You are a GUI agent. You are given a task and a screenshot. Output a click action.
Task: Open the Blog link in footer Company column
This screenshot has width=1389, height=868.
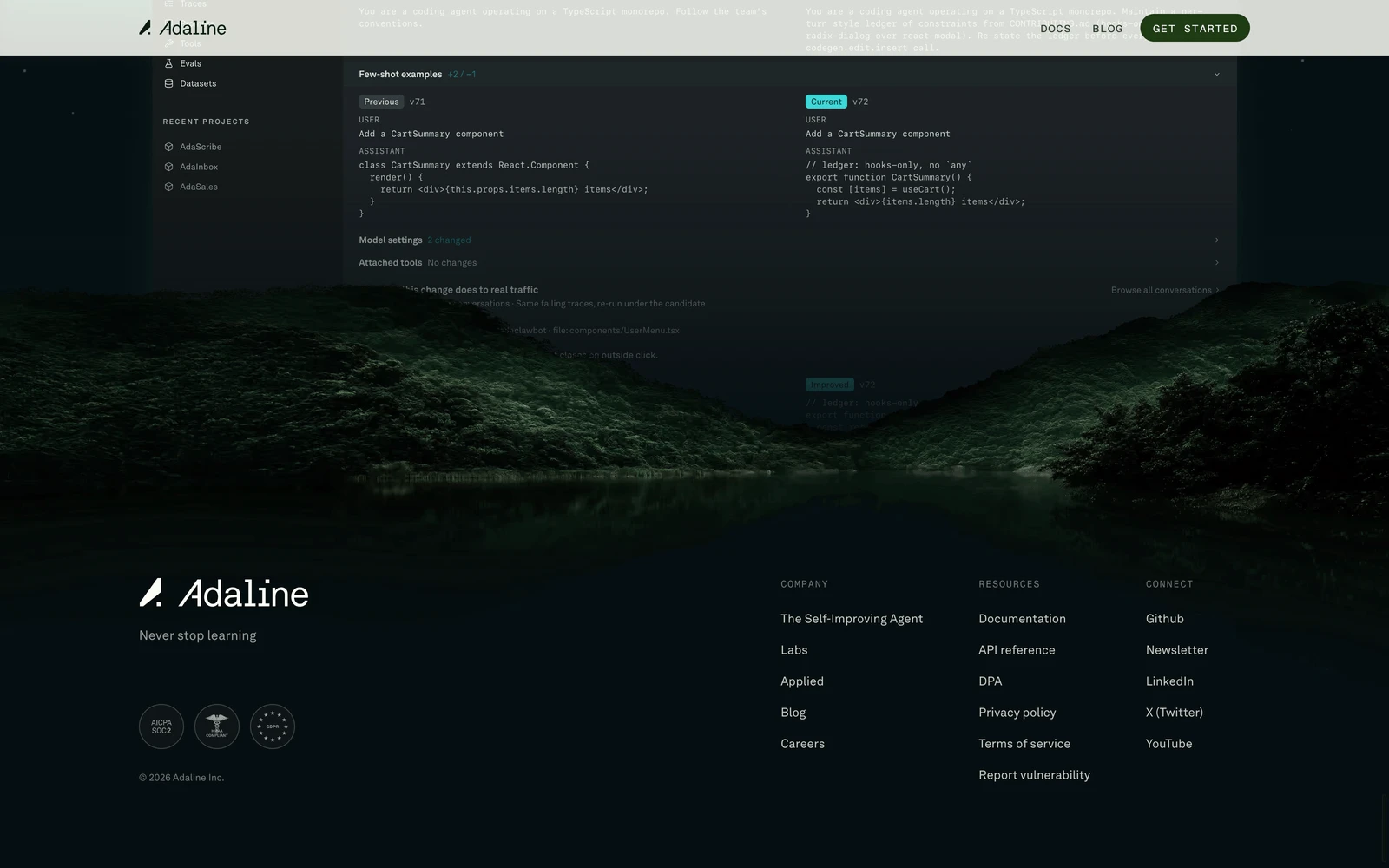793,713
